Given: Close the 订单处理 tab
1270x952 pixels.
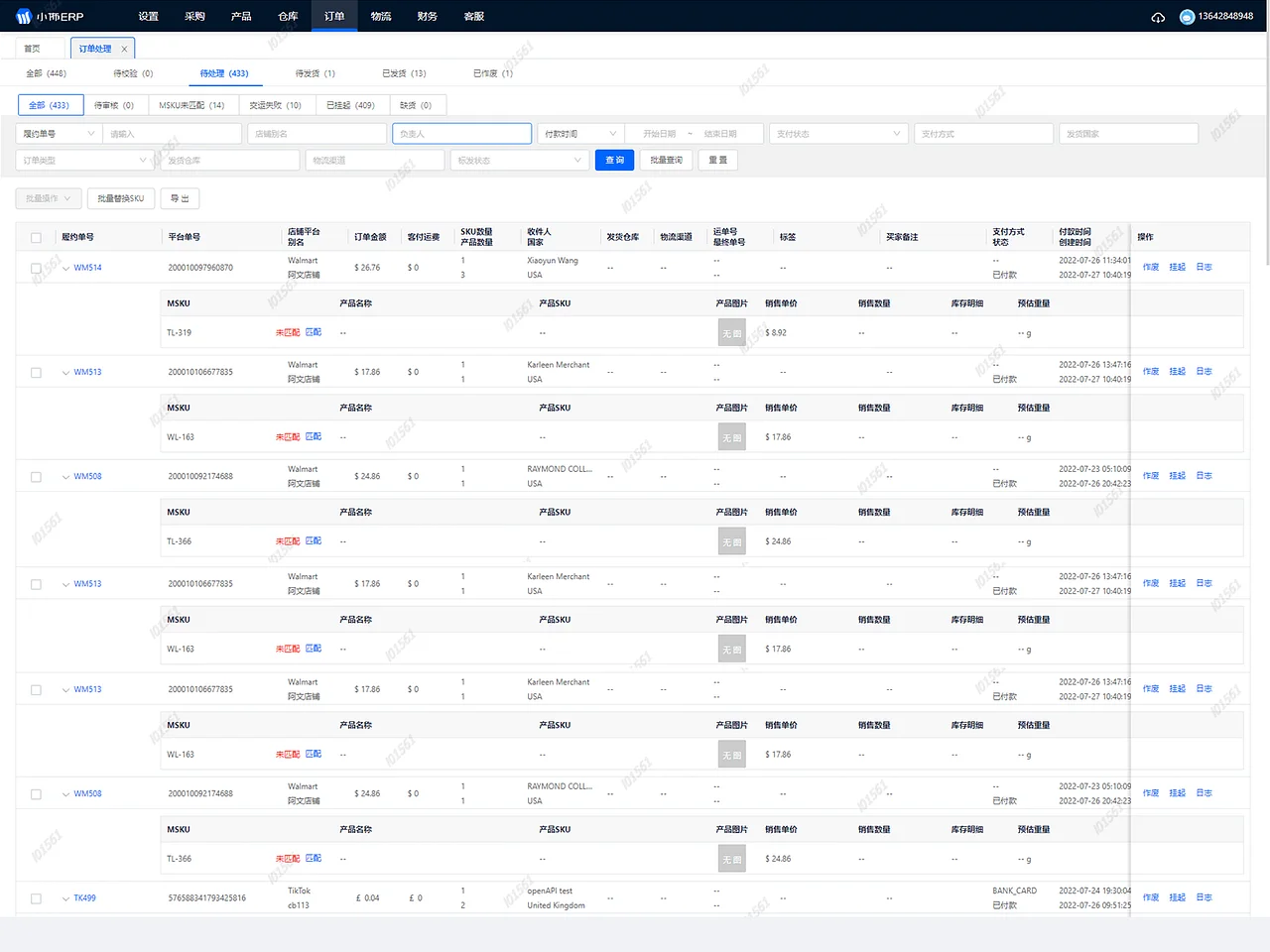Looking at the screenshot, I should tap(123, 47).
